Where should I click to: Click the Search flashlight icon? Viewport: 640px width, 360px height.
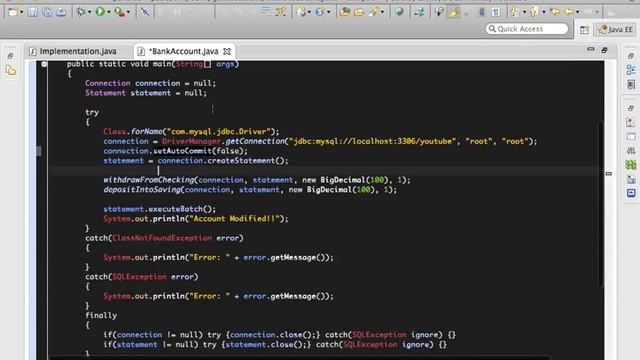373,12
